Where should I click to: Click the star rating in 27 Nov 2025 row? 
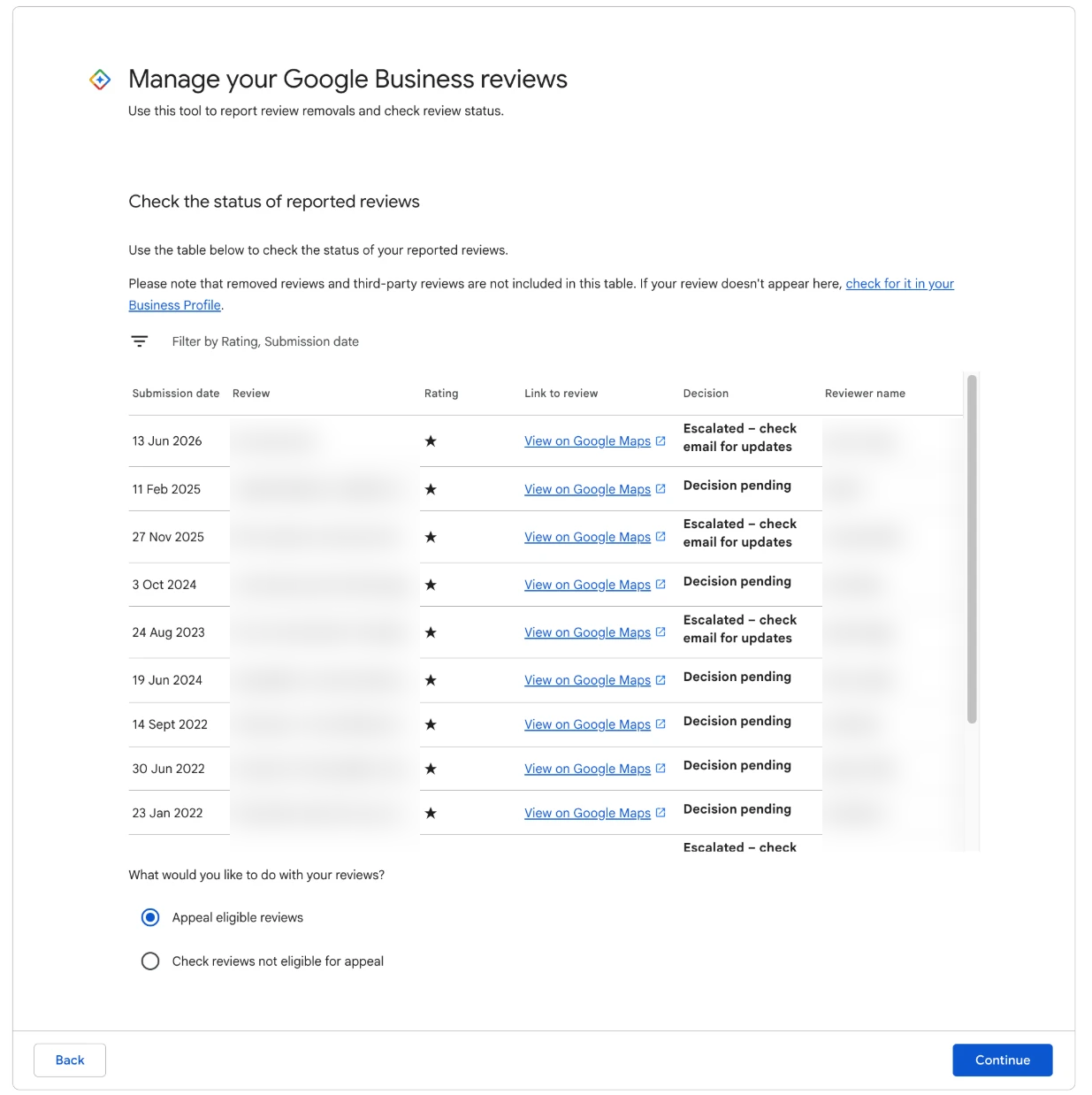(x=431, y=537)
